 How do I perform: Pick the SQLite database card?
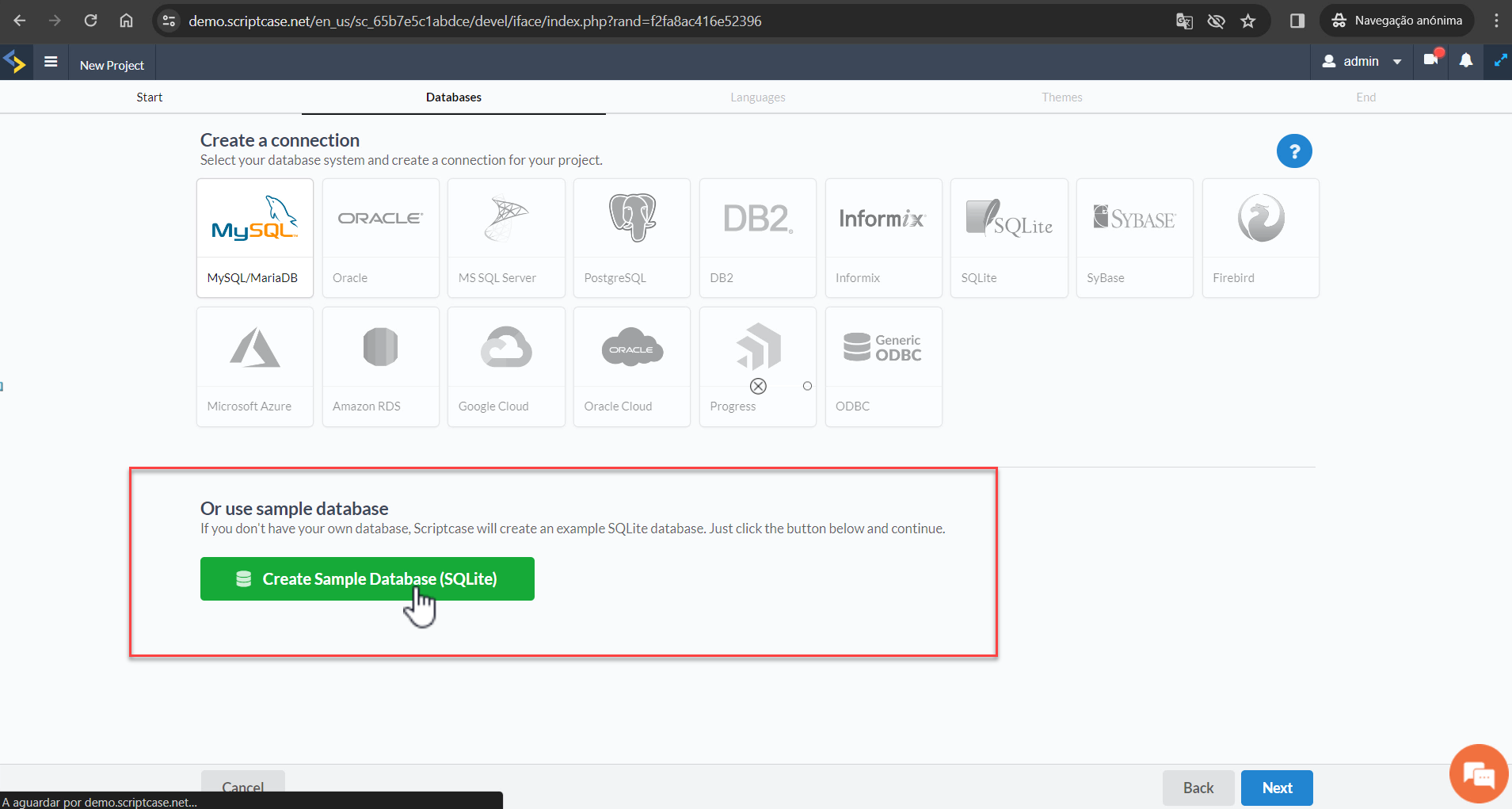[x=1009, y=238]
